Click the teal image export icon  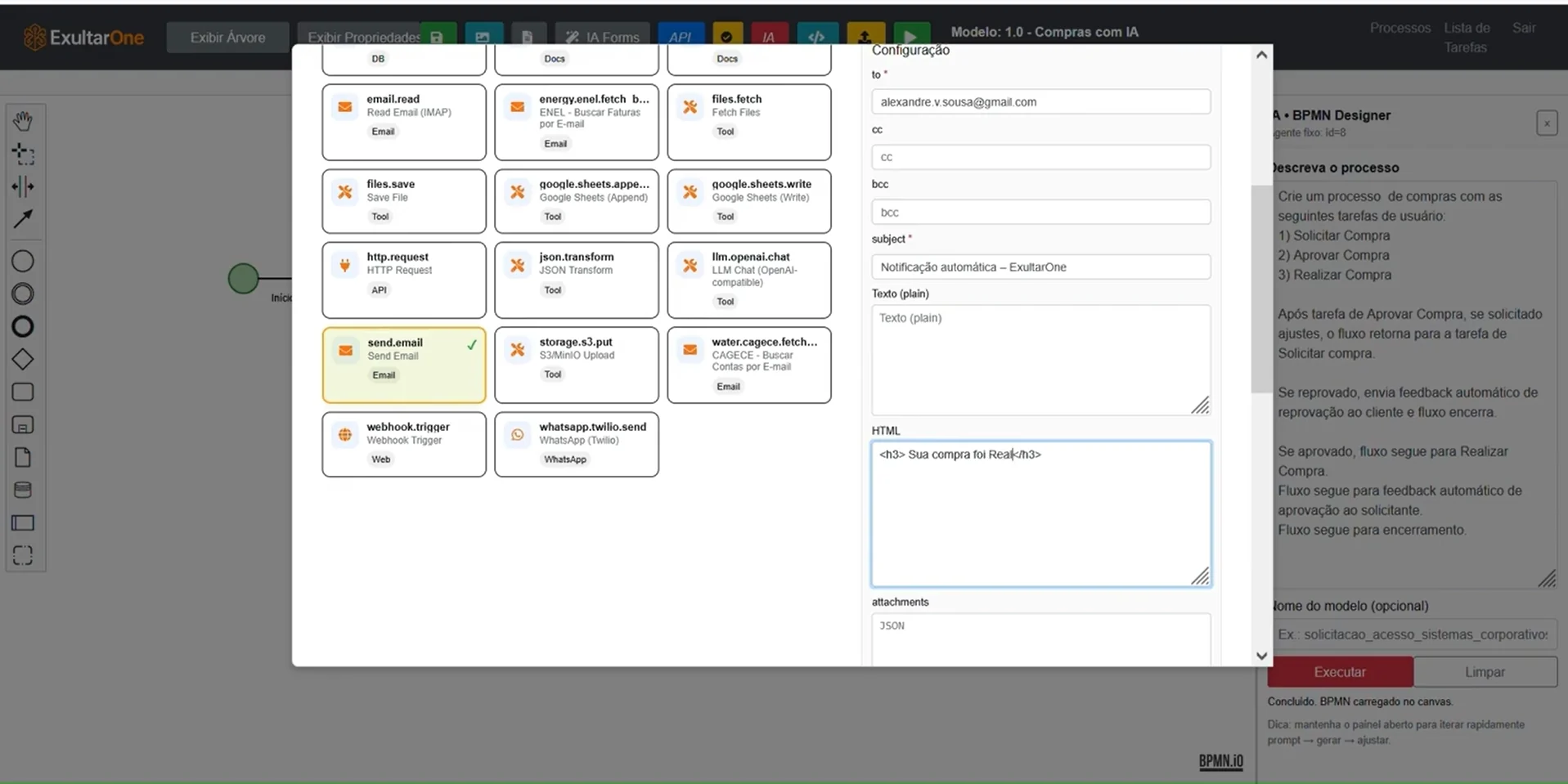(483, 36)
